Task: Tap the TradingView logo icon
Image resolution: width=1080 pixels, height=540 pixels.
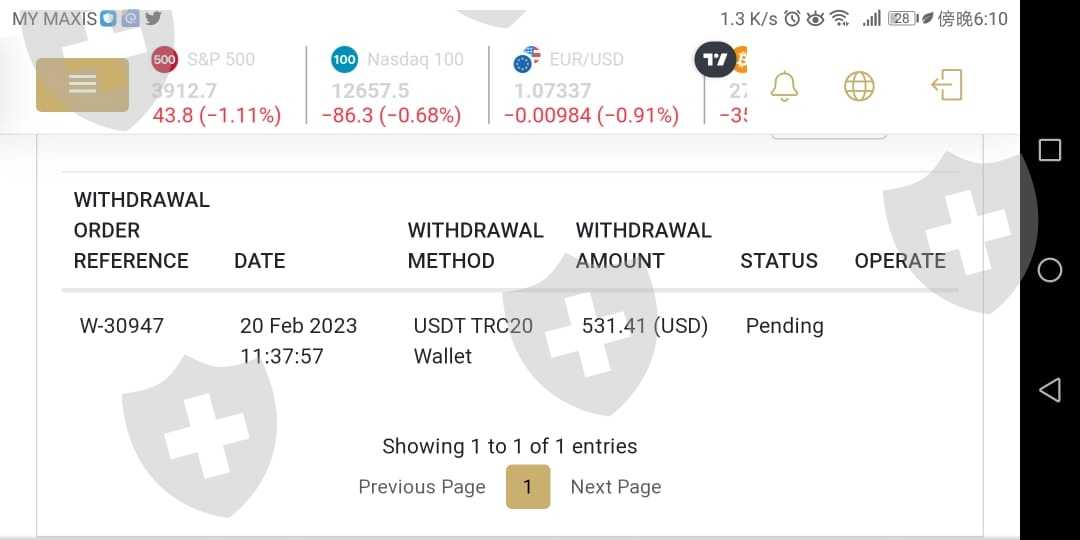Action: click(715, 61)
